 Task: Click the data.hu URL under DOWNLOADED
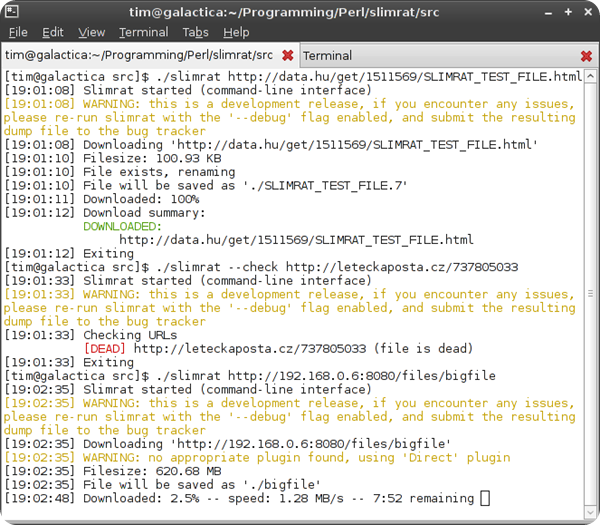(296, 240)
